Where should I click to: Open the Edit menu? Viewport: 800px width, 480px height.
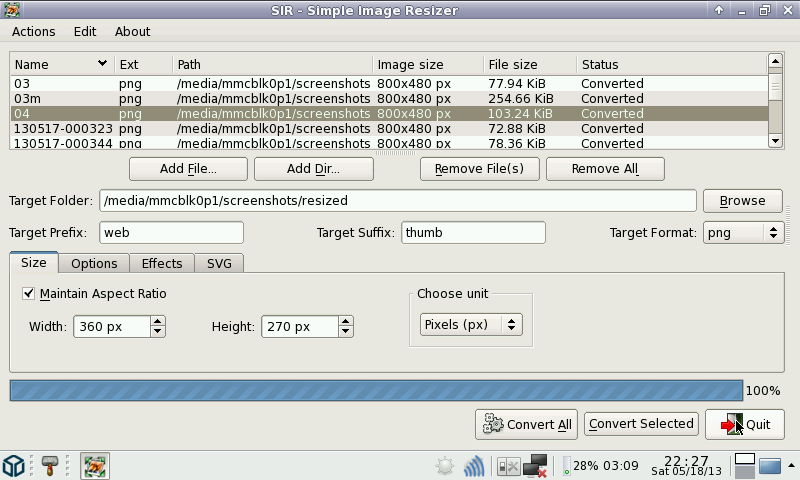click(85, 32)
